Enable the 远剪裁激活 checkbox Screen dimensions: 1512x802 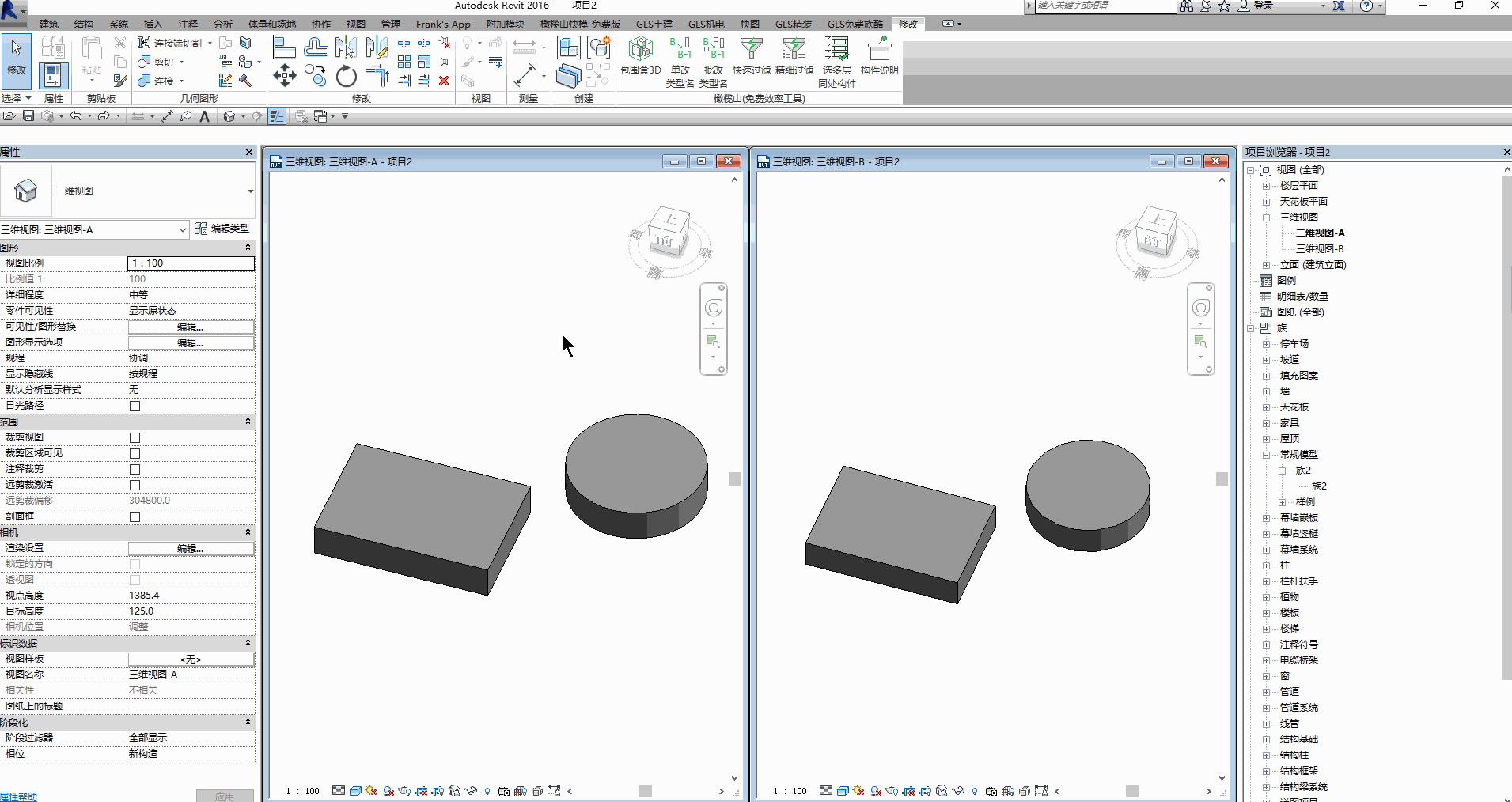(x=135, y=485)
